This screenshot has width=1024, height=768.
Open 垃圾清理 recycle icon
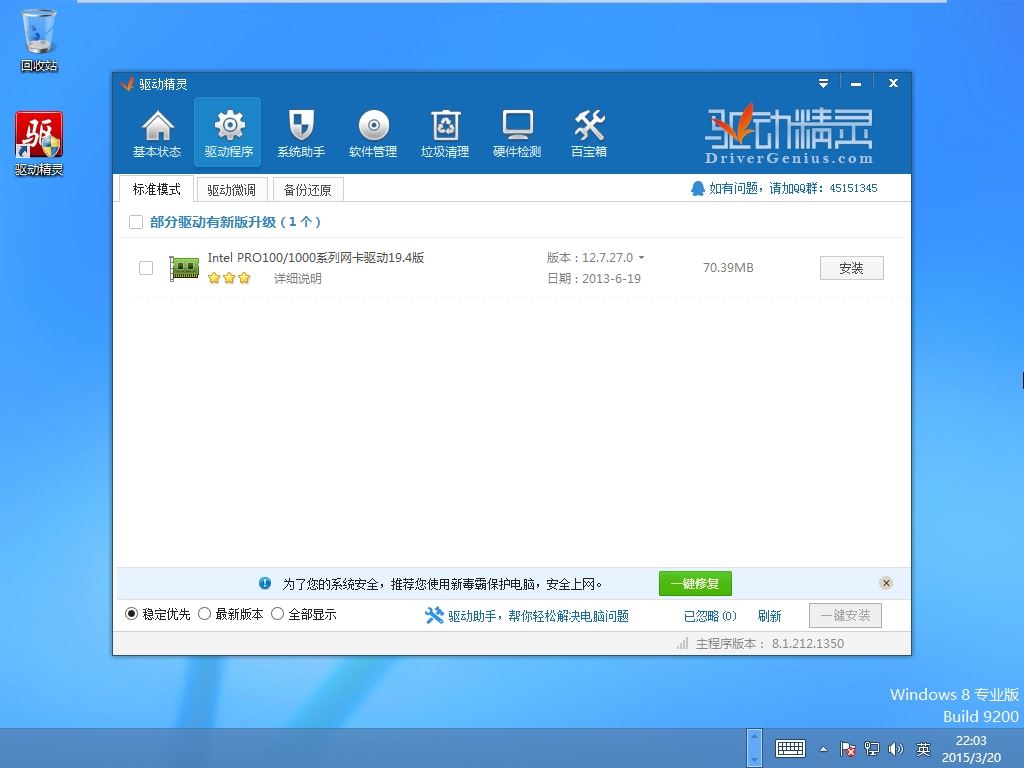click(x=445, y=134)
